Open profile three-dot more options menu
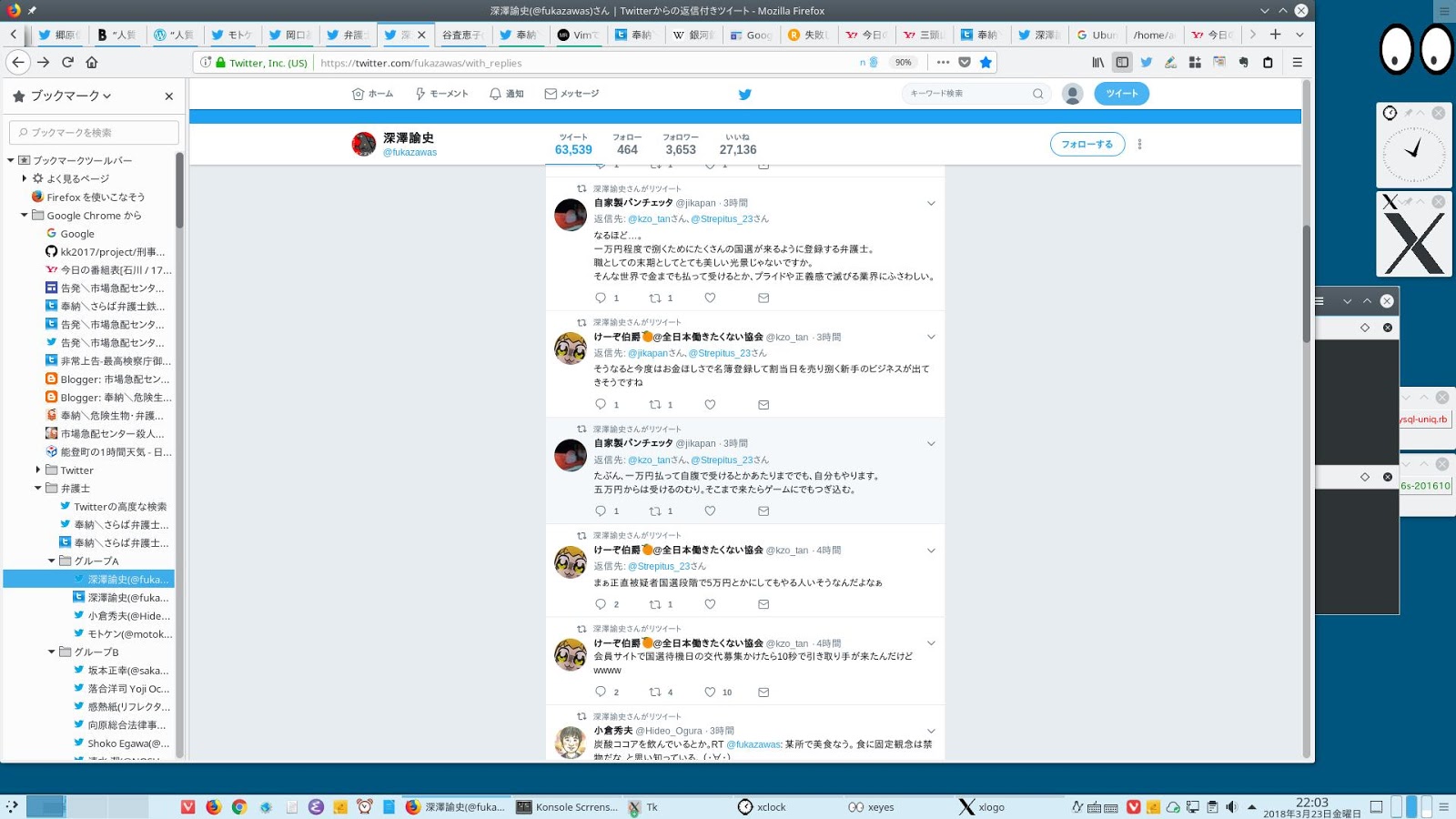Viewport: 1456px width, 819px height. point(1139,144)
